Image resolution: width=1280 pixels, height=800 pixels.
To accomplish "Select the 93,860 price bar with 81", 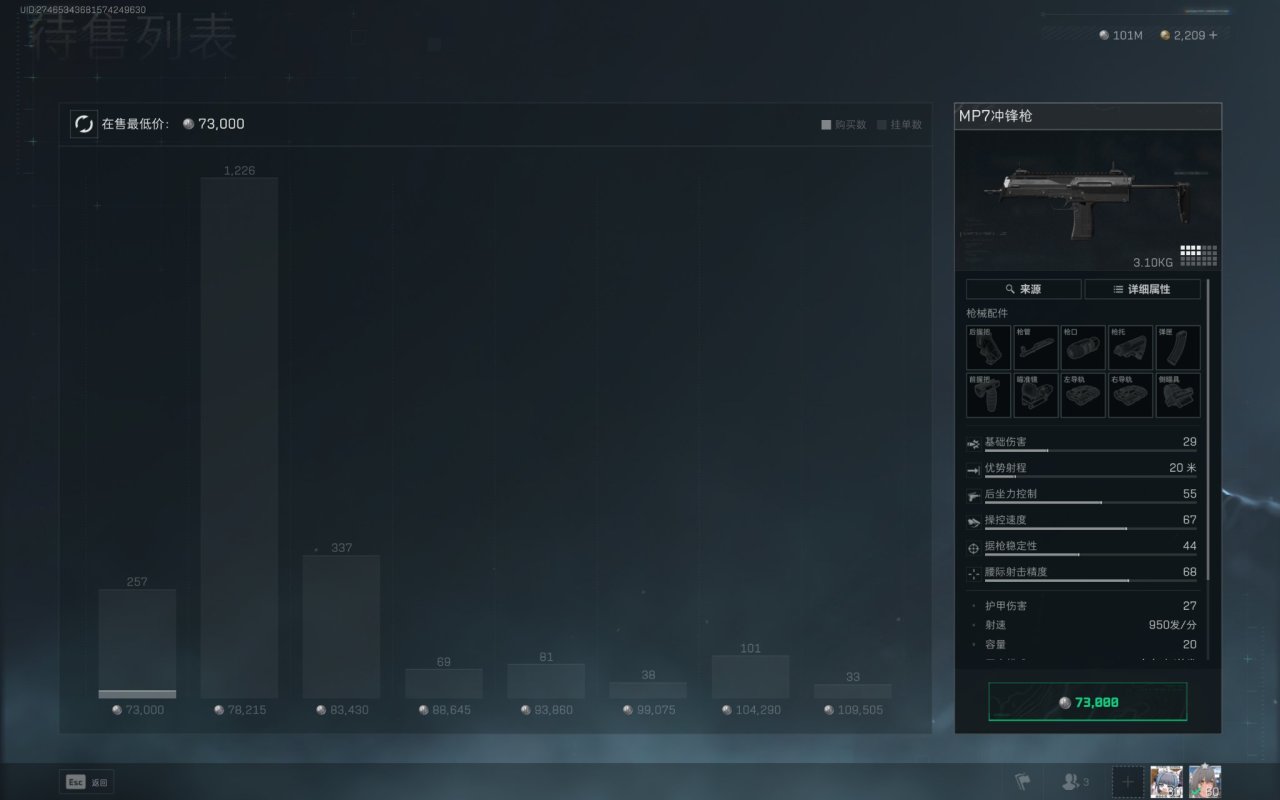I will point(545,681).
